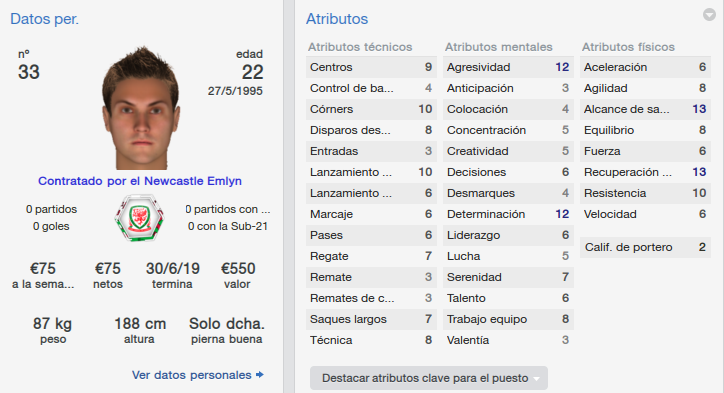Click the Recuperación attribute row
The image size is (724, 393).
tap(645, 172)
